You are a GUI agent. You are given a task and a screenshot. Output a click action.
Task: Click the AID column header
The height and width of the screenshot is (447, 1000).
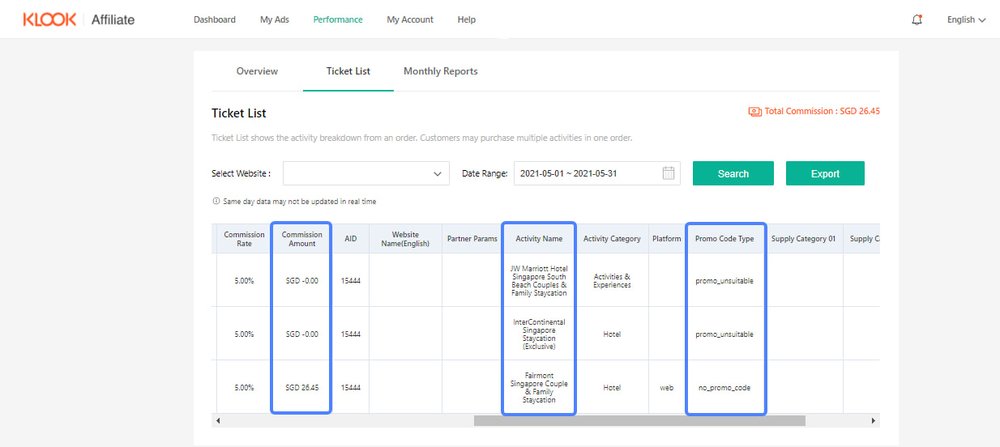tap(351, 239)
